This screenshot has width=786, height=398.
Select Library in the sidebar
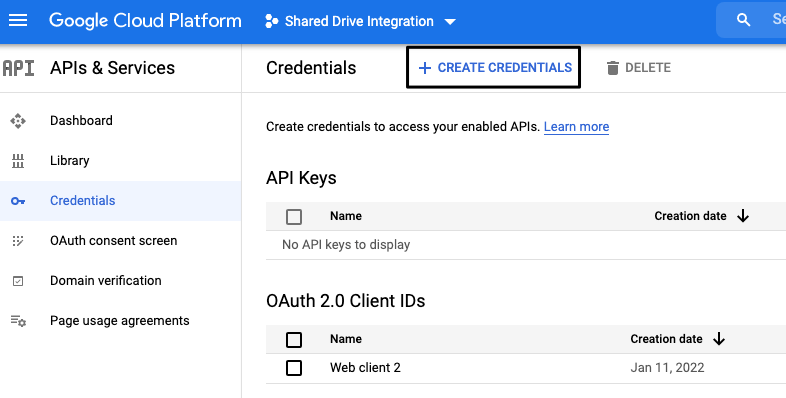pyautogui.click(x=70, y=160)
